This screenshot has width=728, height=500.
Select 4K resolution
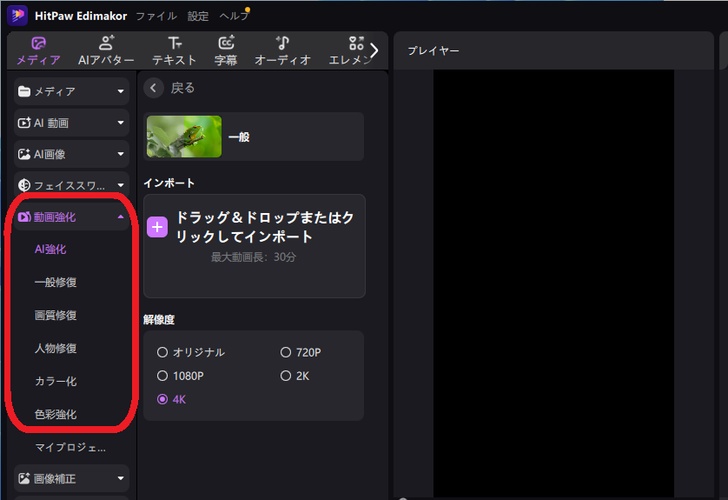pos(162,399)
